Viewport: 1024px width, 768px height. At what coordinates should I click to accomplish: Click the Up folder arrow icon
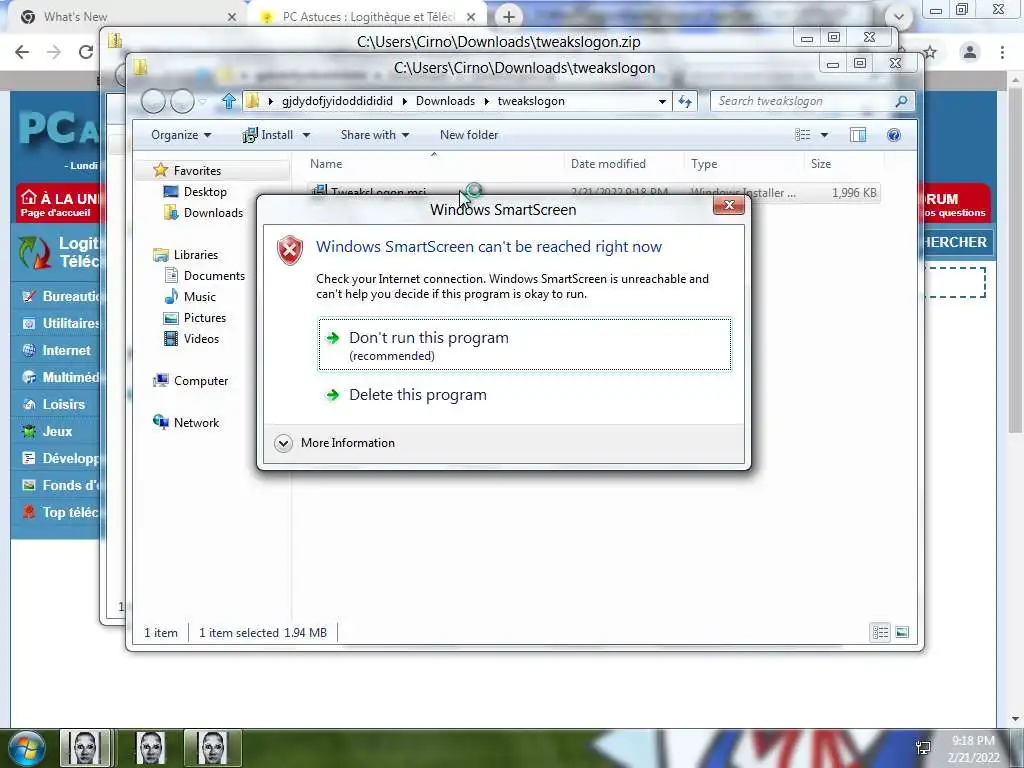(x=229, y=101)
